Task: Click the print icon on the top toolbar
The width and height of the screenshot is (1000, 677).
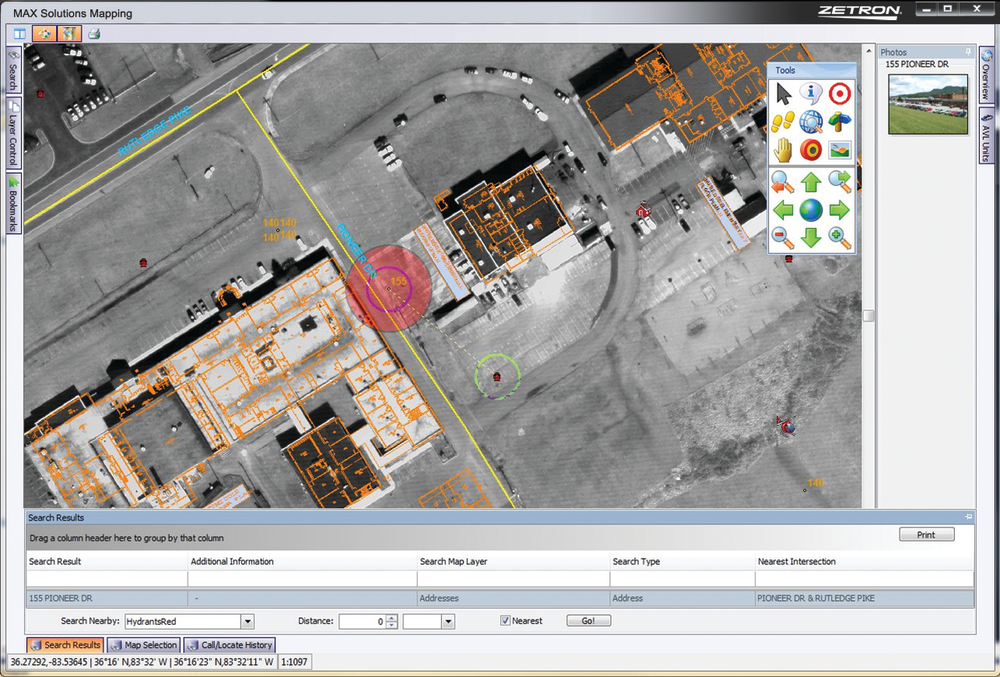Action: (x=93, y=33)
